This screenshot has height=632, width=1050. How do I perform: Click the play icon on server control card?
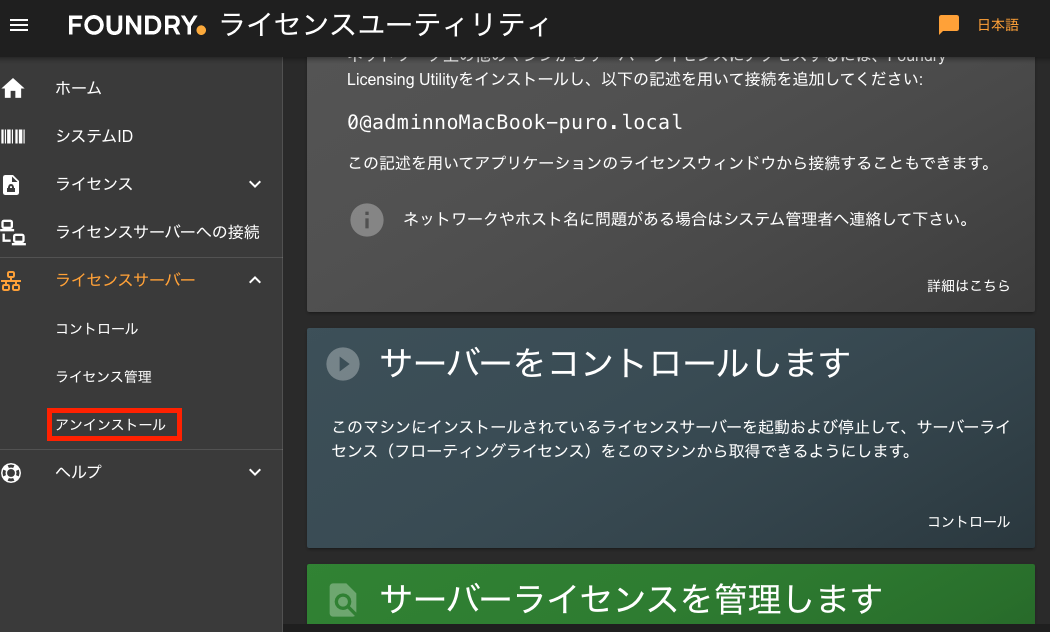click(x=343, y=364)
